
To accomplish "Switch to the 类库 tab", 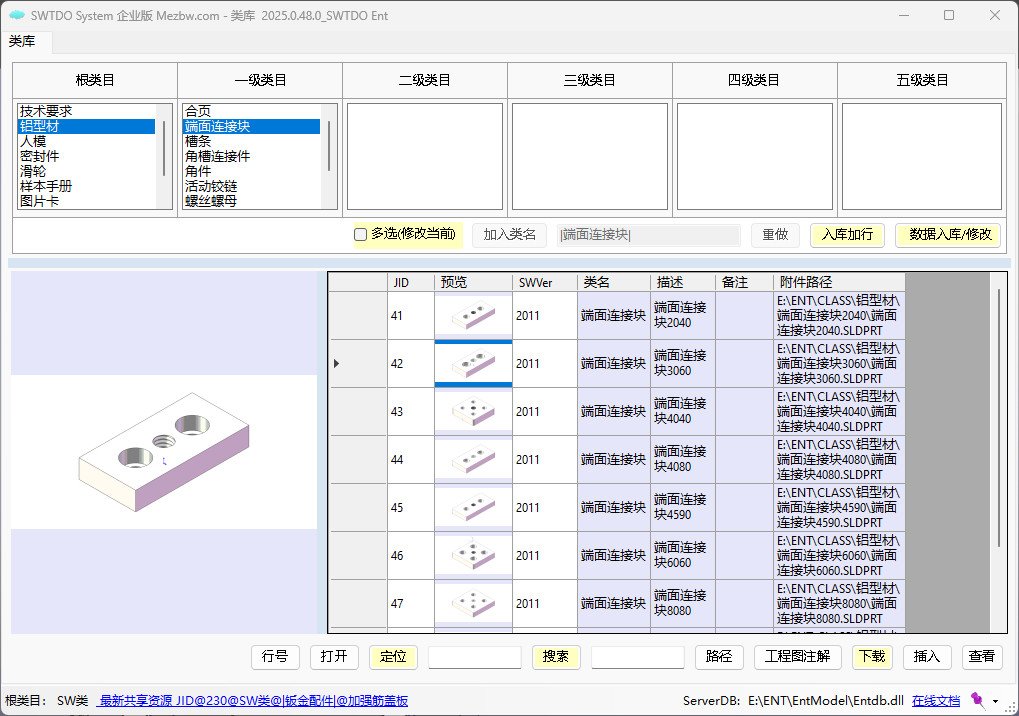I will coord(22,41).
